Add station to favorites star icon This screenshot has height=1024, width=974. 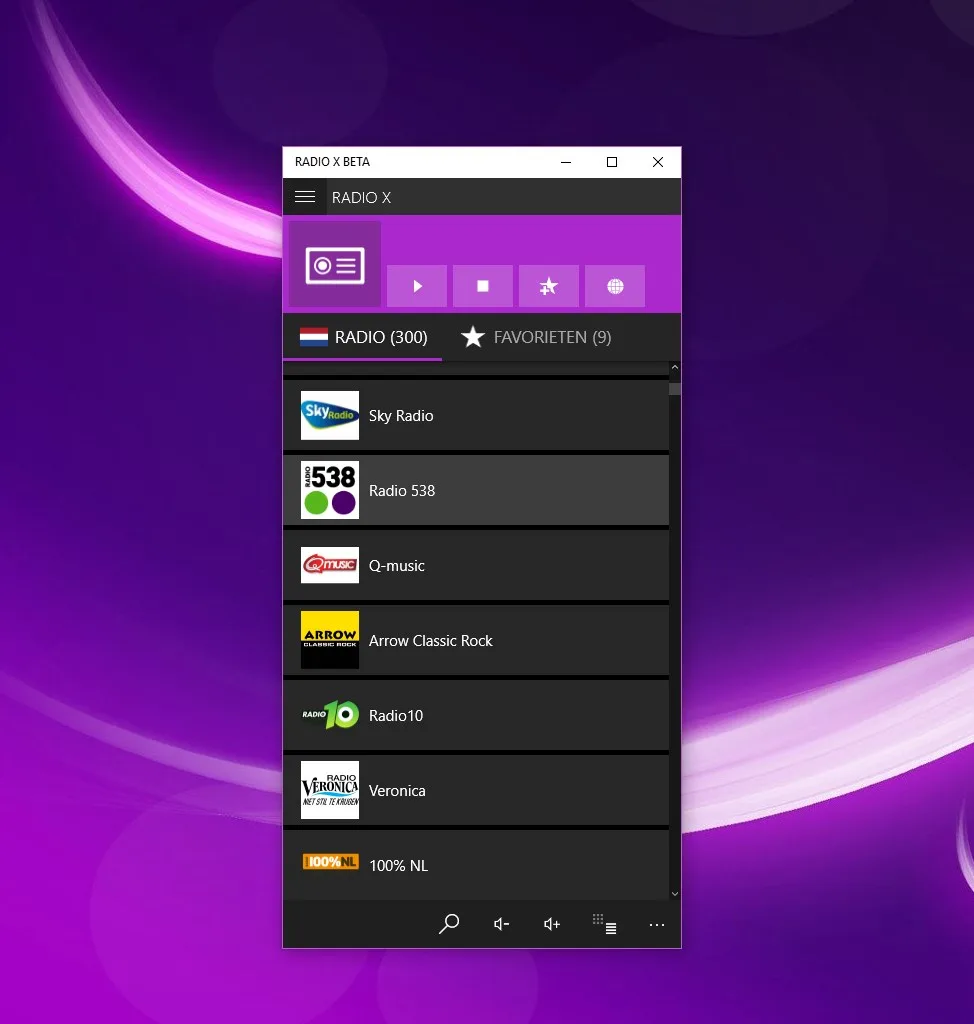tap(549, 286)
